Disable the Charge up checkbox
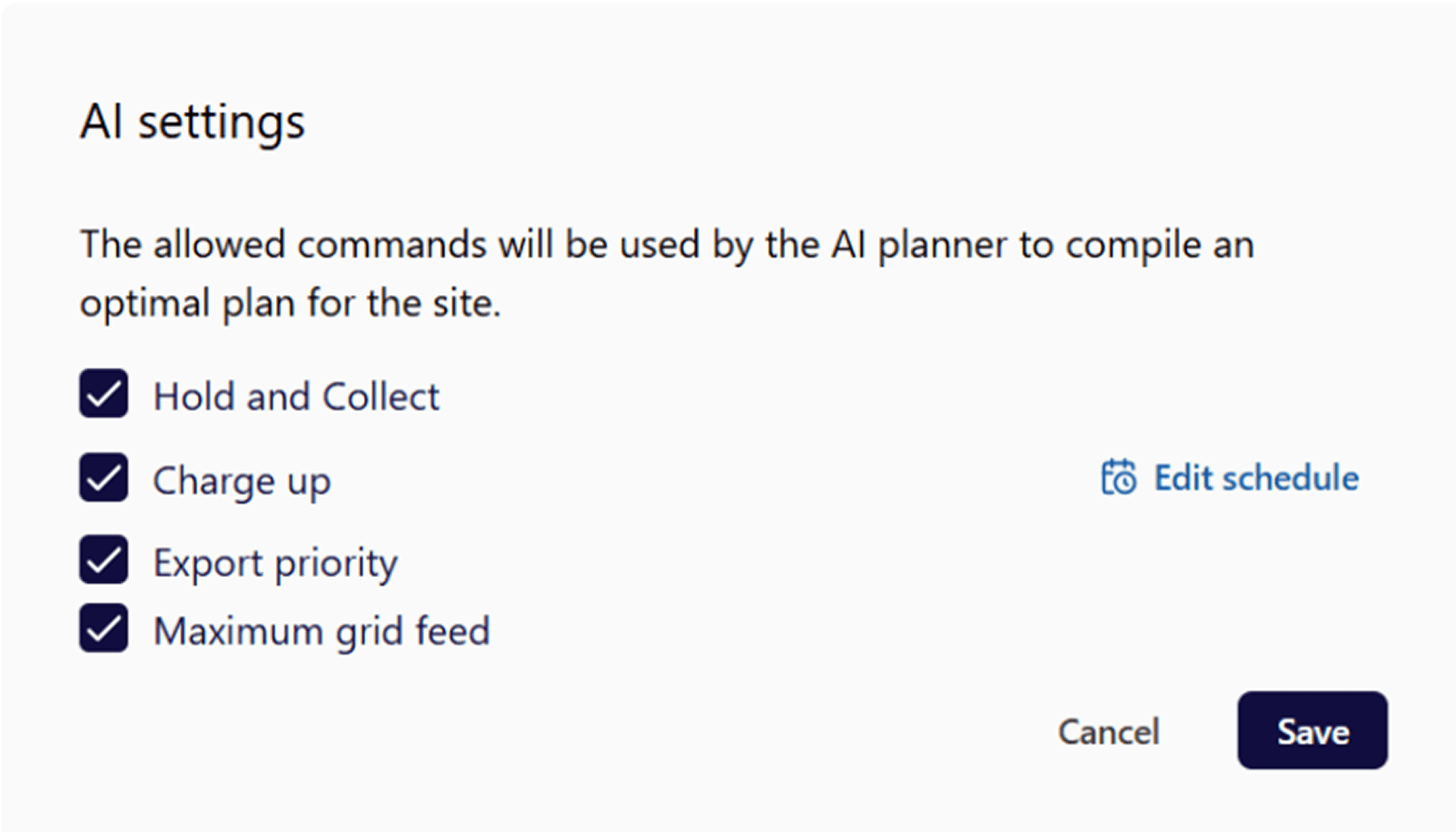This screenshot has width=1456, height=832. [x=104, y=478]
